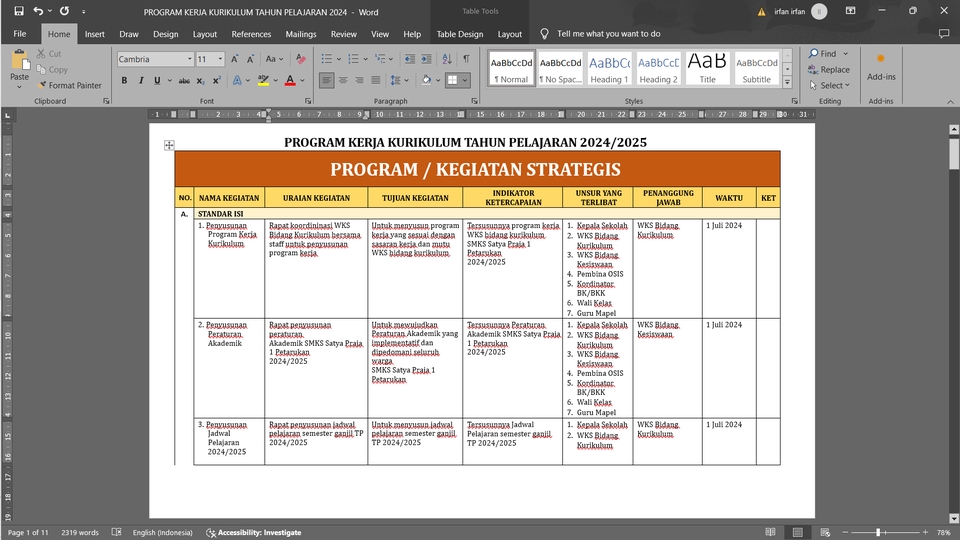Click the vertical scrollbar thumb
The height and width of the screenshot is (540, 960).
coord(954,153)
